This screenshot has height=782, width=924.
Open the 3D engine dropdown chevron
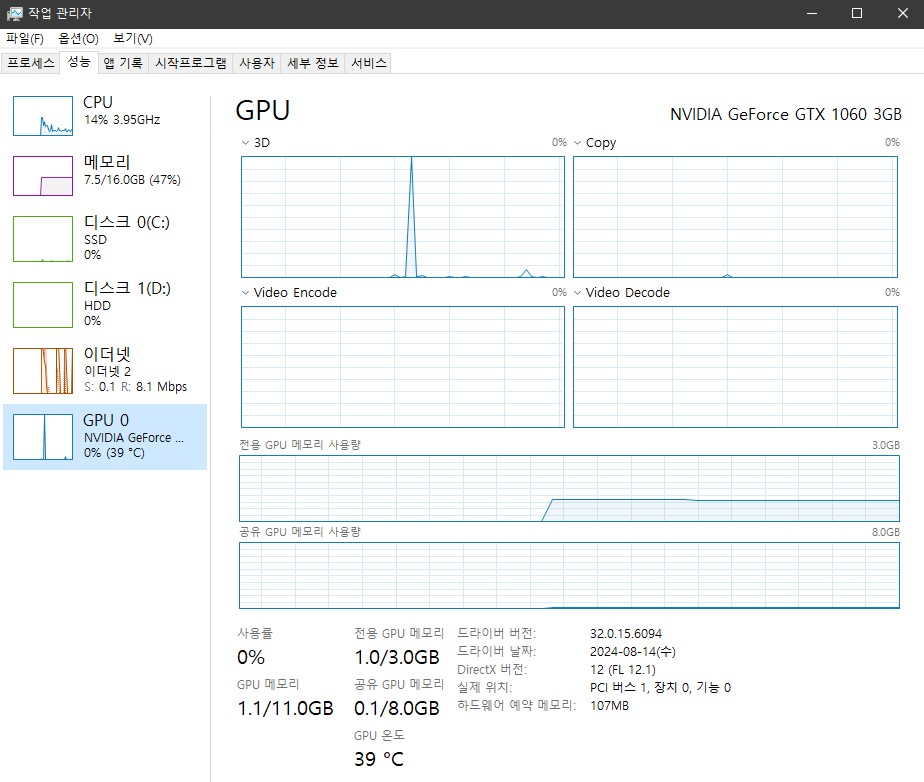coord(245,143)
